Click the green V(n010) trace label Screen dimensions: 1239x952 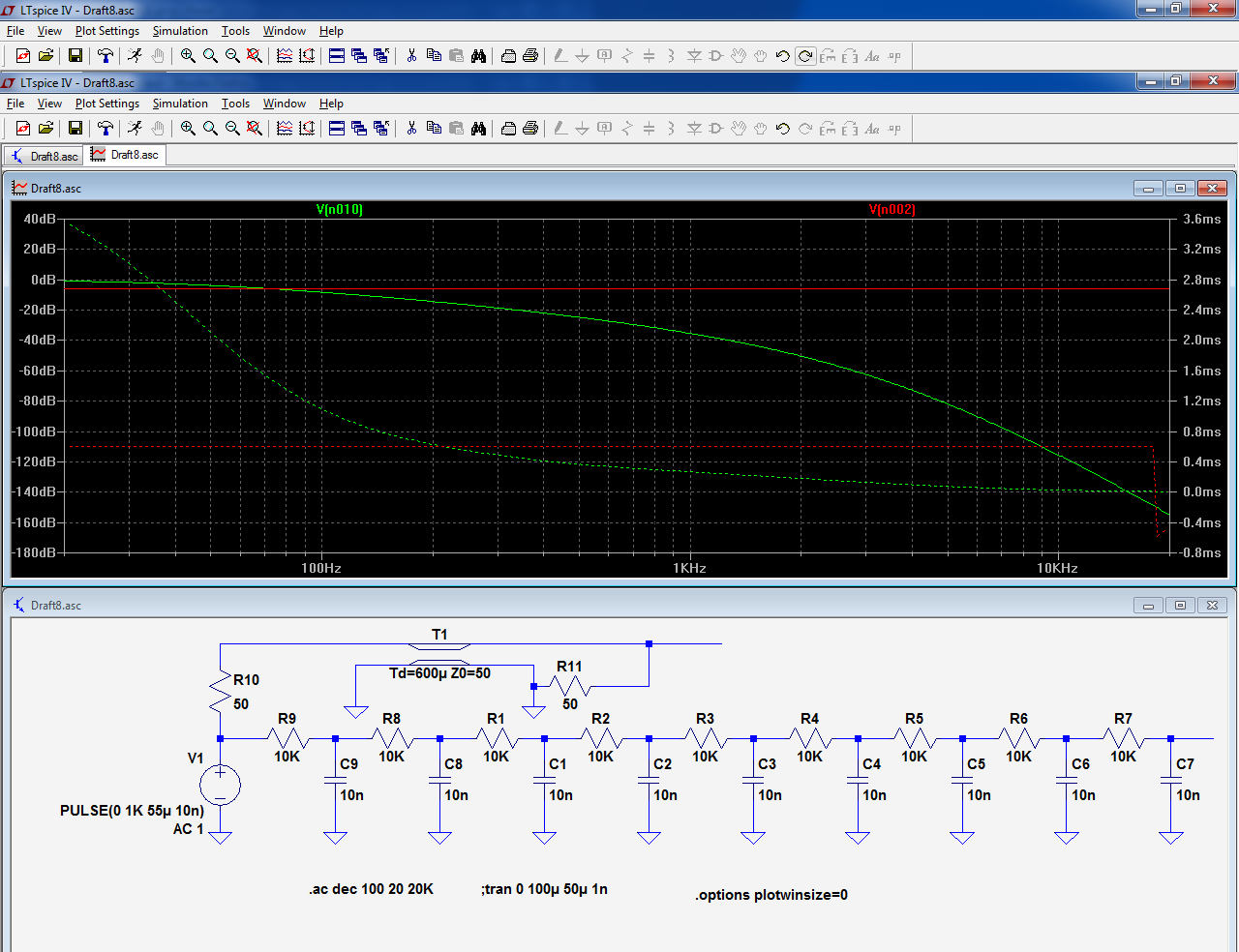point(340,209)
